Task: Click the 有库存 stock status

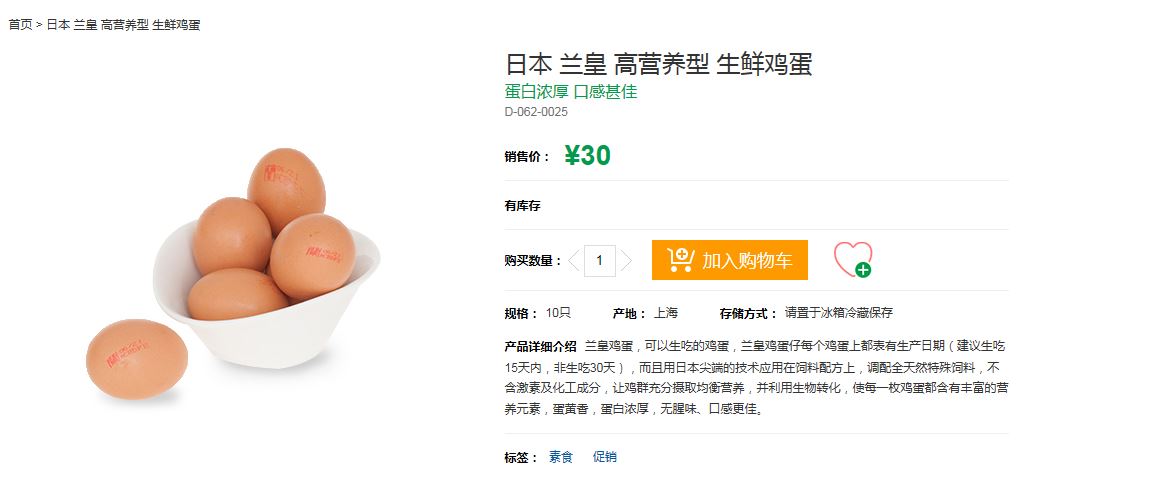Action: (523, 206)
